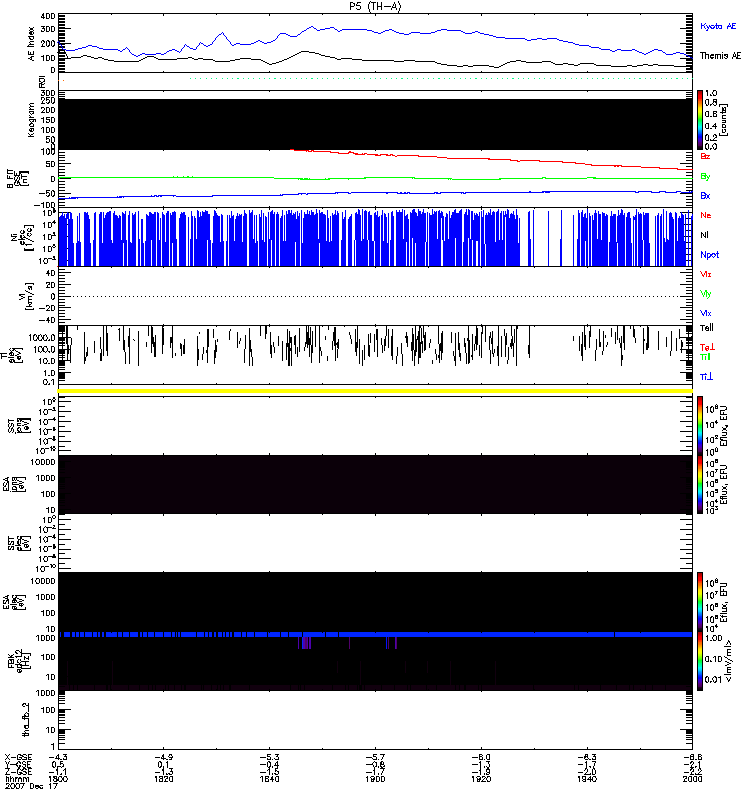Image resolution: width=750 pixels, height=800 pixels.
Task: Click the Keogram counts color bar
Action: [x=700, y=120]
